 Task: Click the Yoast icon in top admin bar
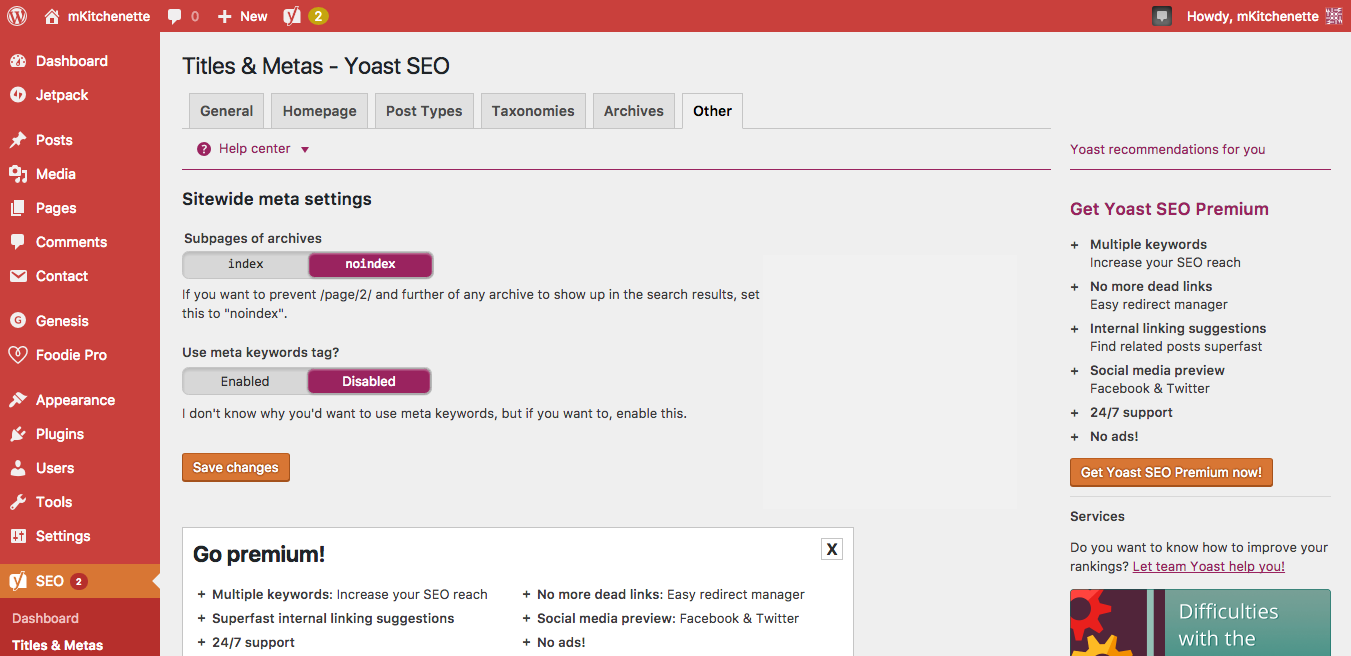pyautogui.click(x=292, y=16)
